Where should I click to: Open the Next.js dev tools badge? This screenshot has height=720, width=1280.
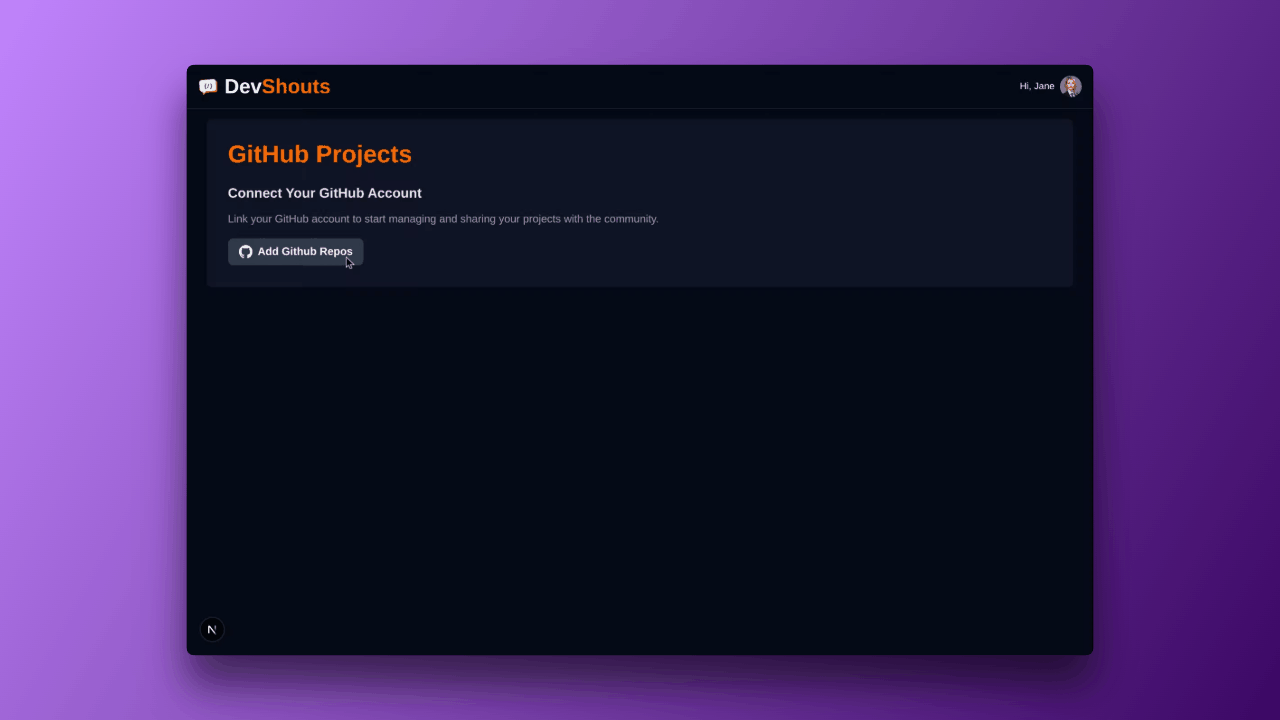coord(211,630)
